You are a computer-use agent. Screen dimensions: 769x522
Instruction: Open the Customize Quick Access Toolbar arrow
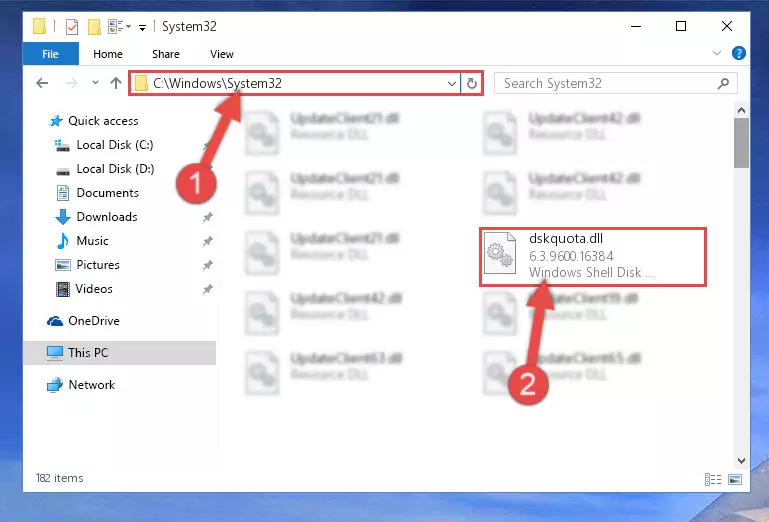click(142, 27)
